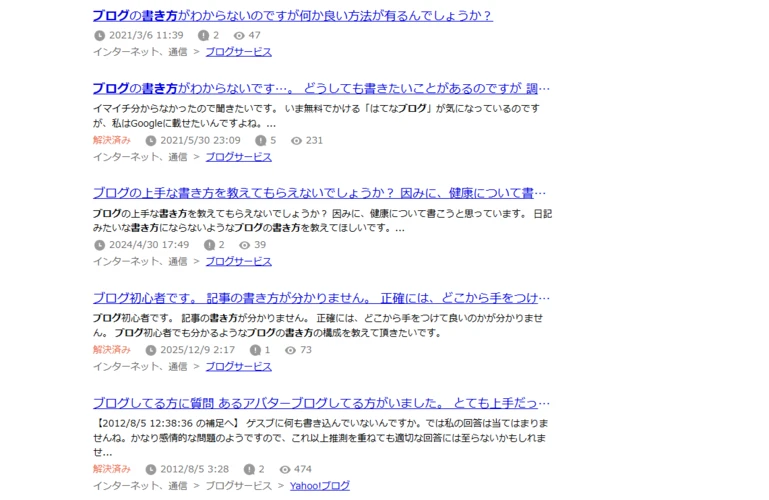This screenshot has width=769, height=500.
Task: Click clock icon beside 2021/5/30 23:09
Action: 151,141
